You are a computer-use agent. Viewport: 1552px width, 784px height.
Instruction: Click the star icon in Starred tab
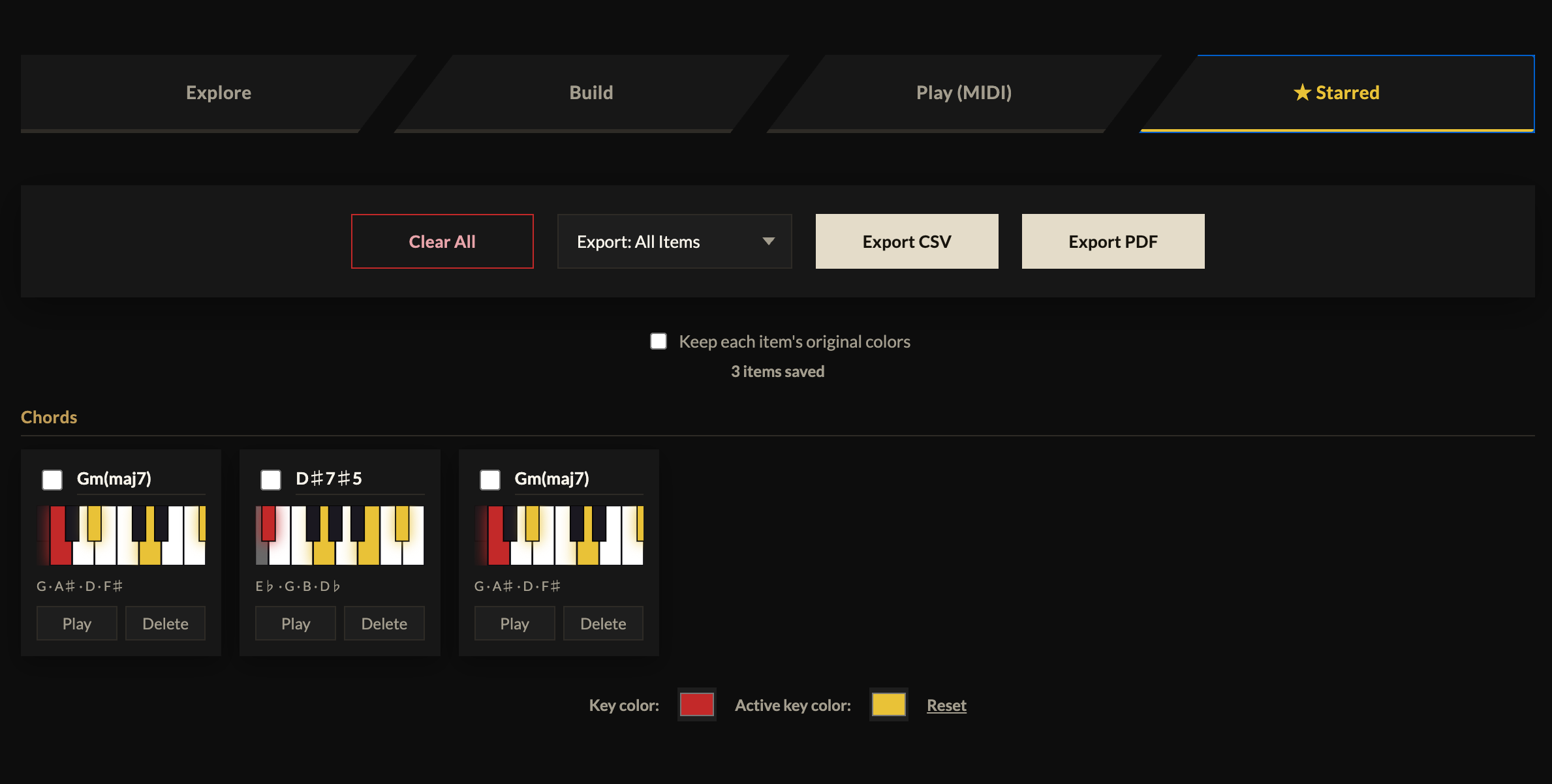tap(1302, 93)
